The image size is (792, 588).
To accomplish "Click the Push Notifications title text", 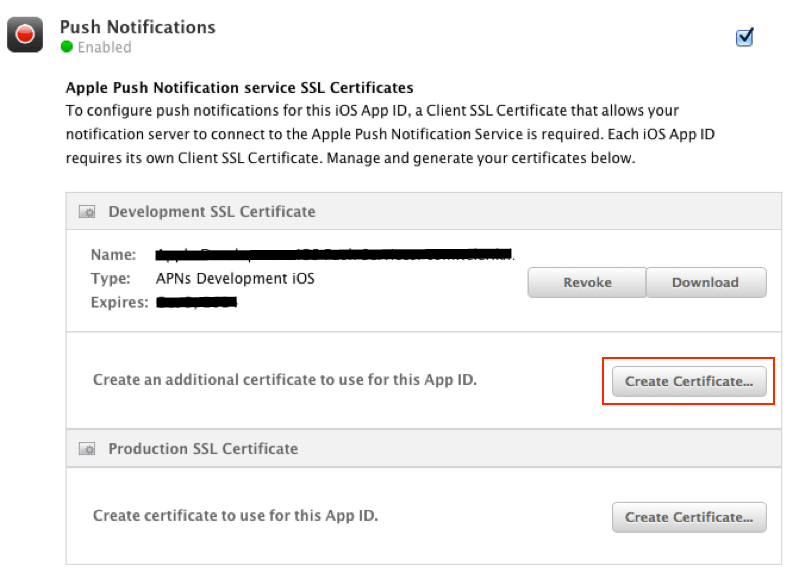I will pos(137,27).
